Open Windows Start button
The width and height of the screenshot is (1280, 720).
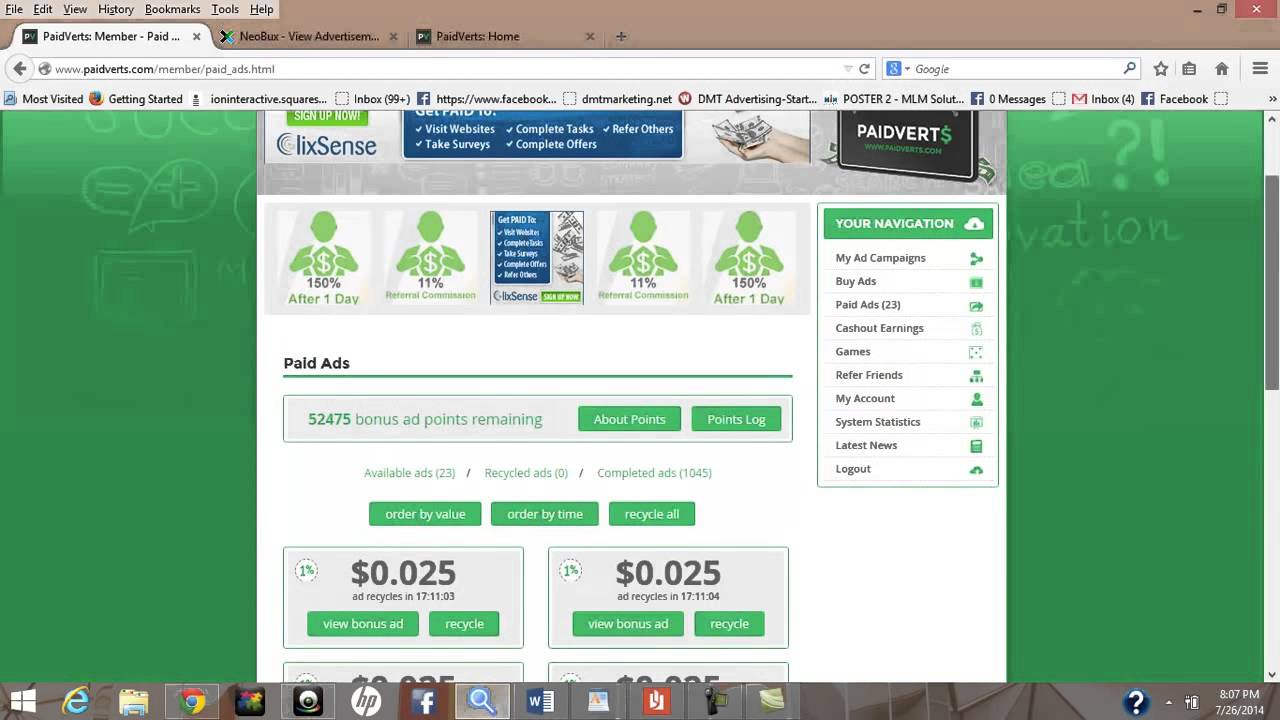pyautogui.click(x=22, y=701)
